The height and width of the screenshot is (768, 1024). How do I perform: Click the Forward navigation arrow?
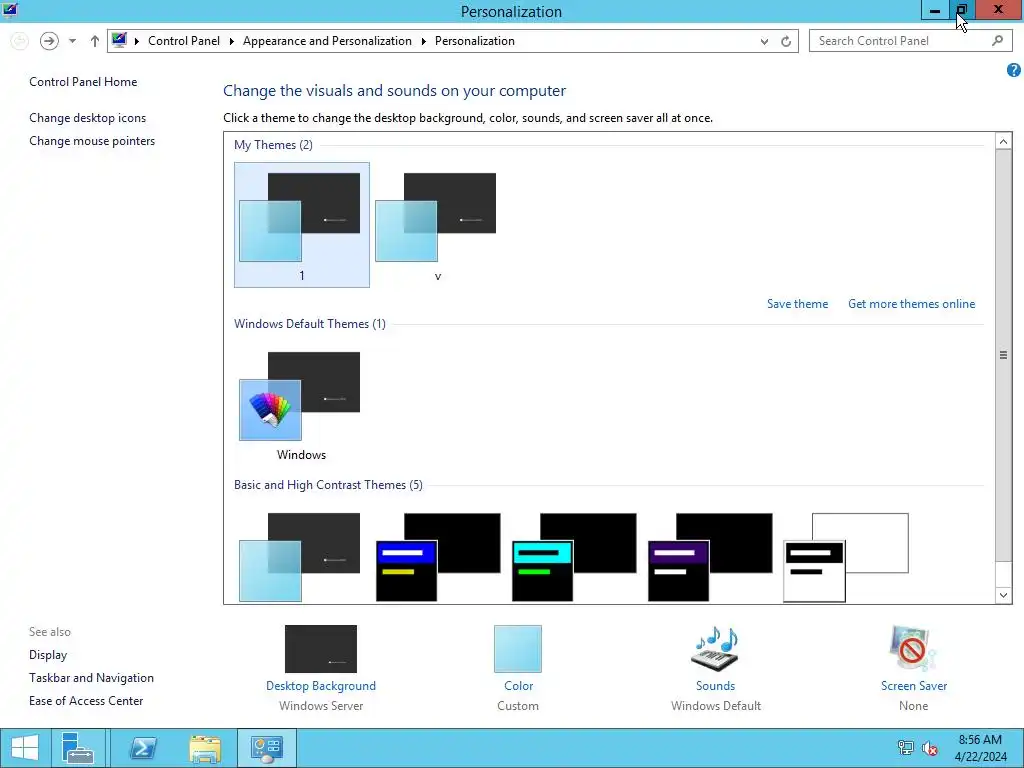[x=49, y=41]
